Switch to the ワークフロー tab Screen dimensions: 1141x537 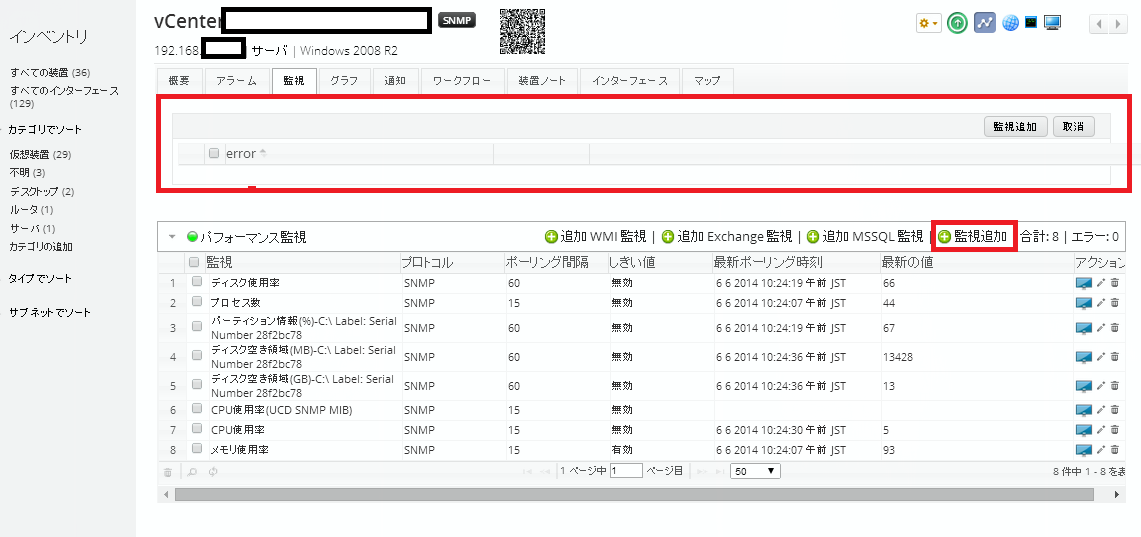462,81
